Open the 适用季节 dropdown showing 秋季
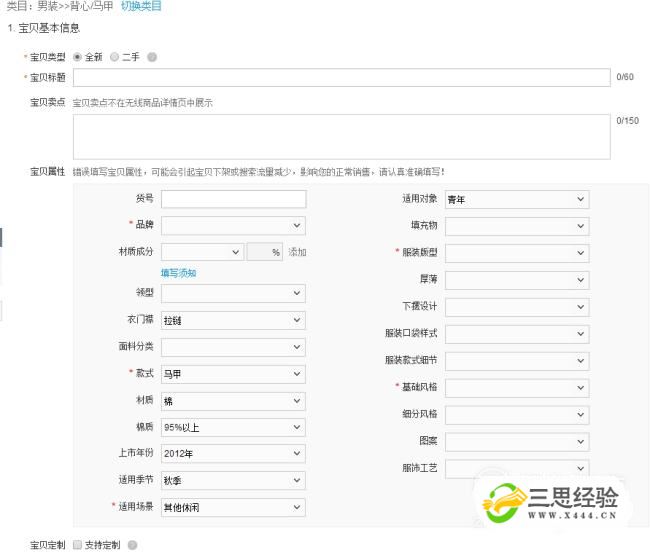 [x=232, y=480]
